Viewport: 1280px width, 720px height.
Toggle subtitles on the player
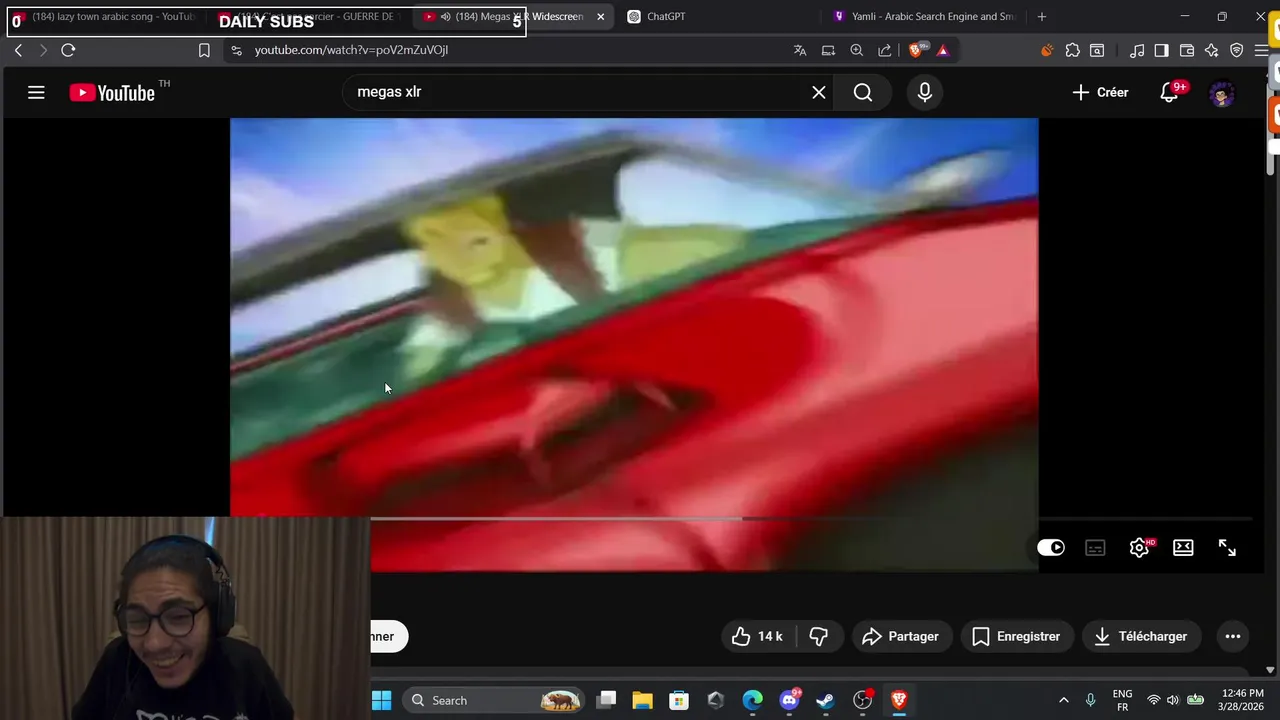click(x=1096, y=547)
